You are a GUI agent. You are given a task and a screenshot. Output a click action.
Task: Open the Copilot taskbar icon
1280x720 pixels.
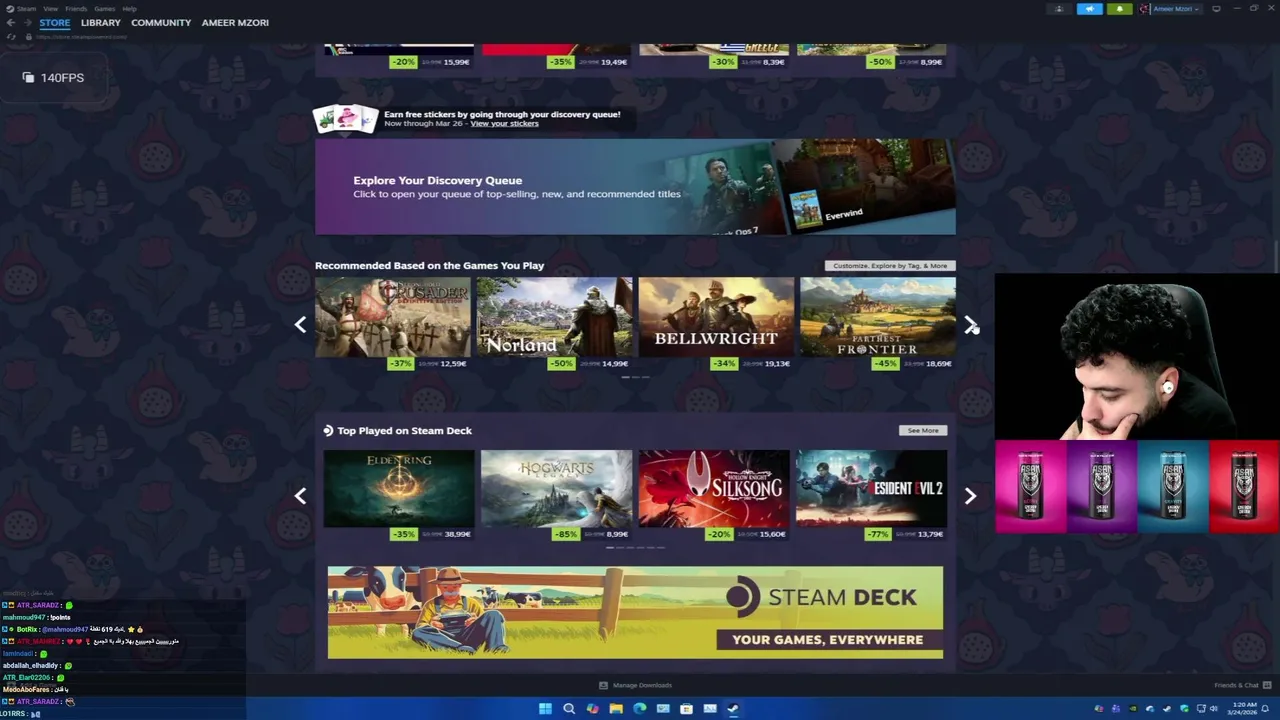(593, 708)
